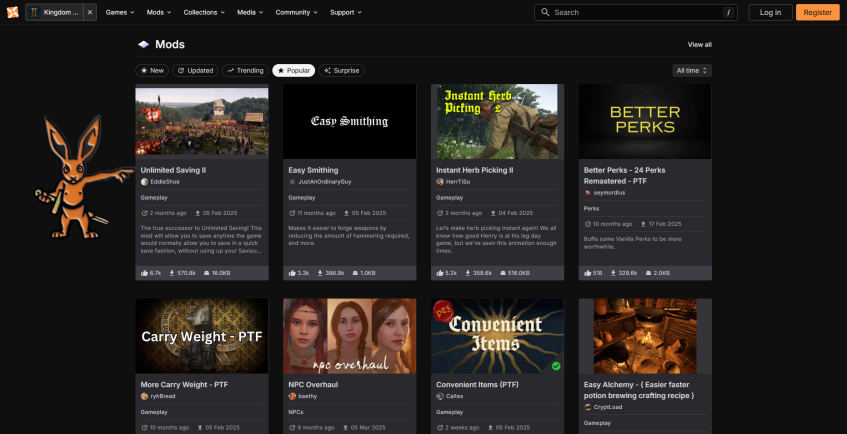847x434 pixels.
Task: Open the All time range dropdown
Action: point(692,71)
